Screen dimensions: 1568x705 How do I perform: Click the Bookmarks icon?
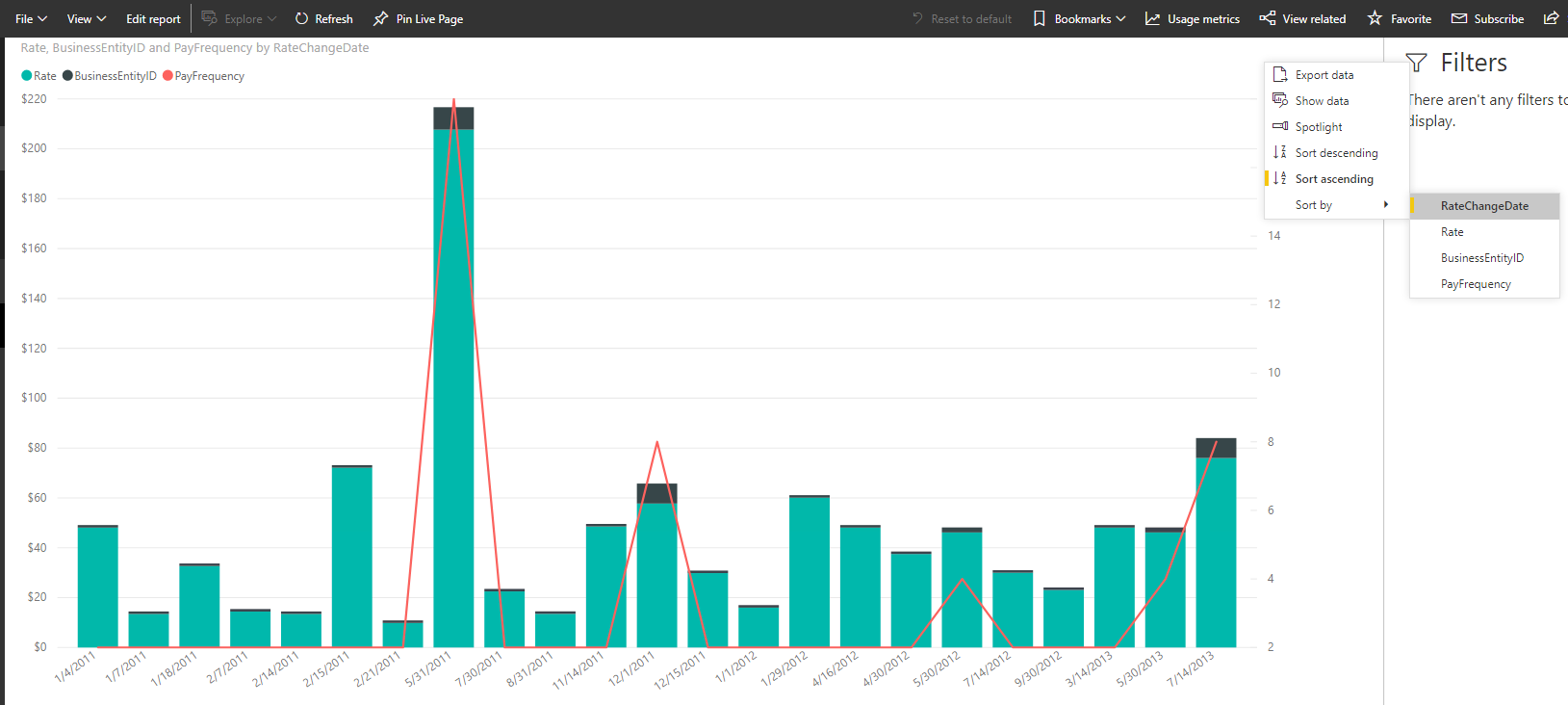[1040, 18]
